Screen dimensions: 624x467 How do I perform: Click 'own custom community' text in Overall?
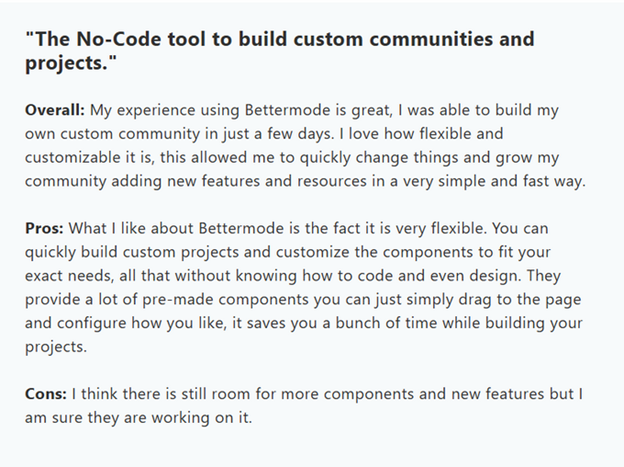point(113,134)
